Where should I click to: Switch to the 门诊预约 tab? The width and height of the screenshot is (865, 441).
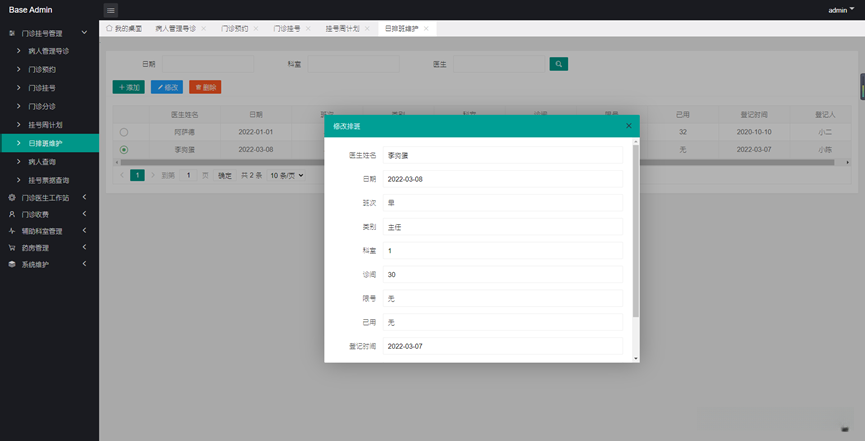(x=234, y=29)
